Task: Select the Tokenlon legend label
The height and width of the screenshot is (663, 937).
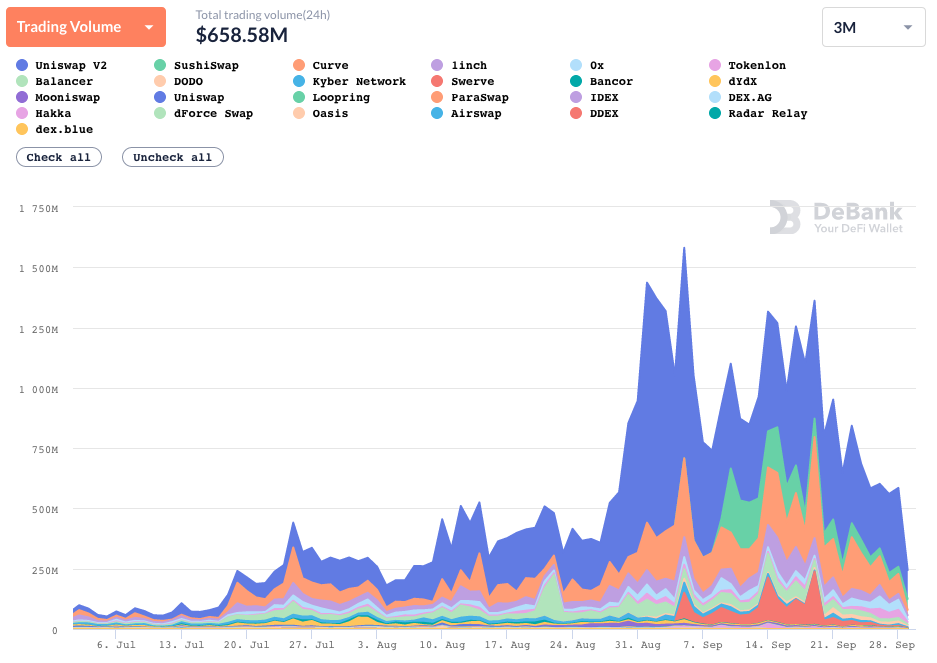Action: tap(756, 65)
